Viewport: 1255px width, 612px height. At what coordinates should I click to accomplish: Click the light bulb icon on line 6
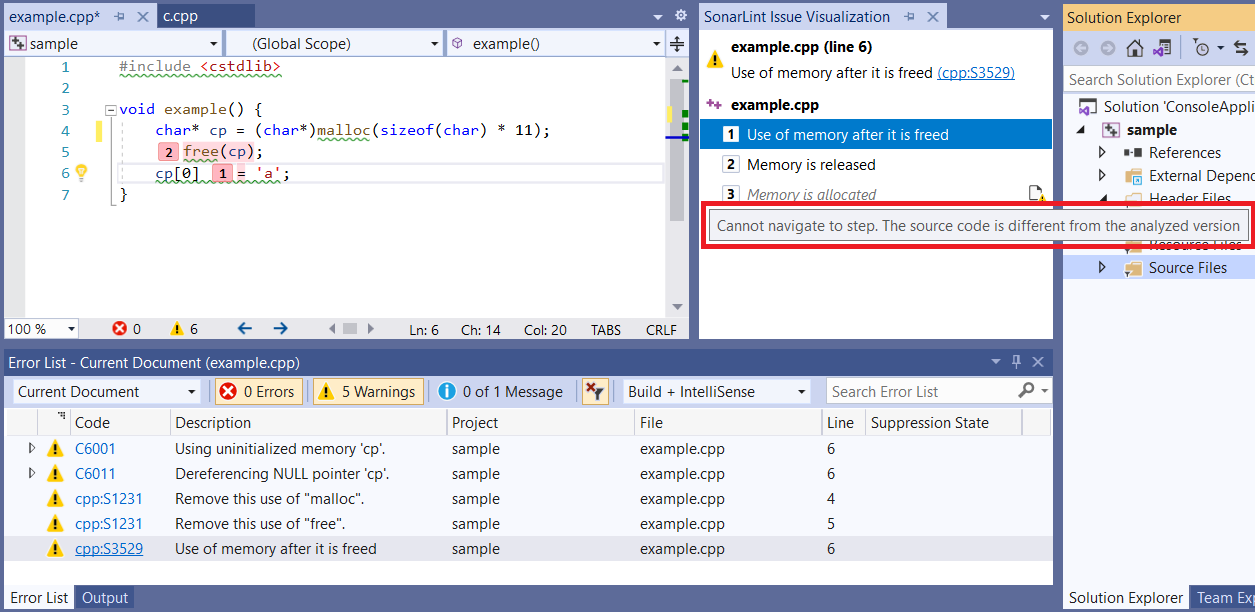click(x=81, y=172)
